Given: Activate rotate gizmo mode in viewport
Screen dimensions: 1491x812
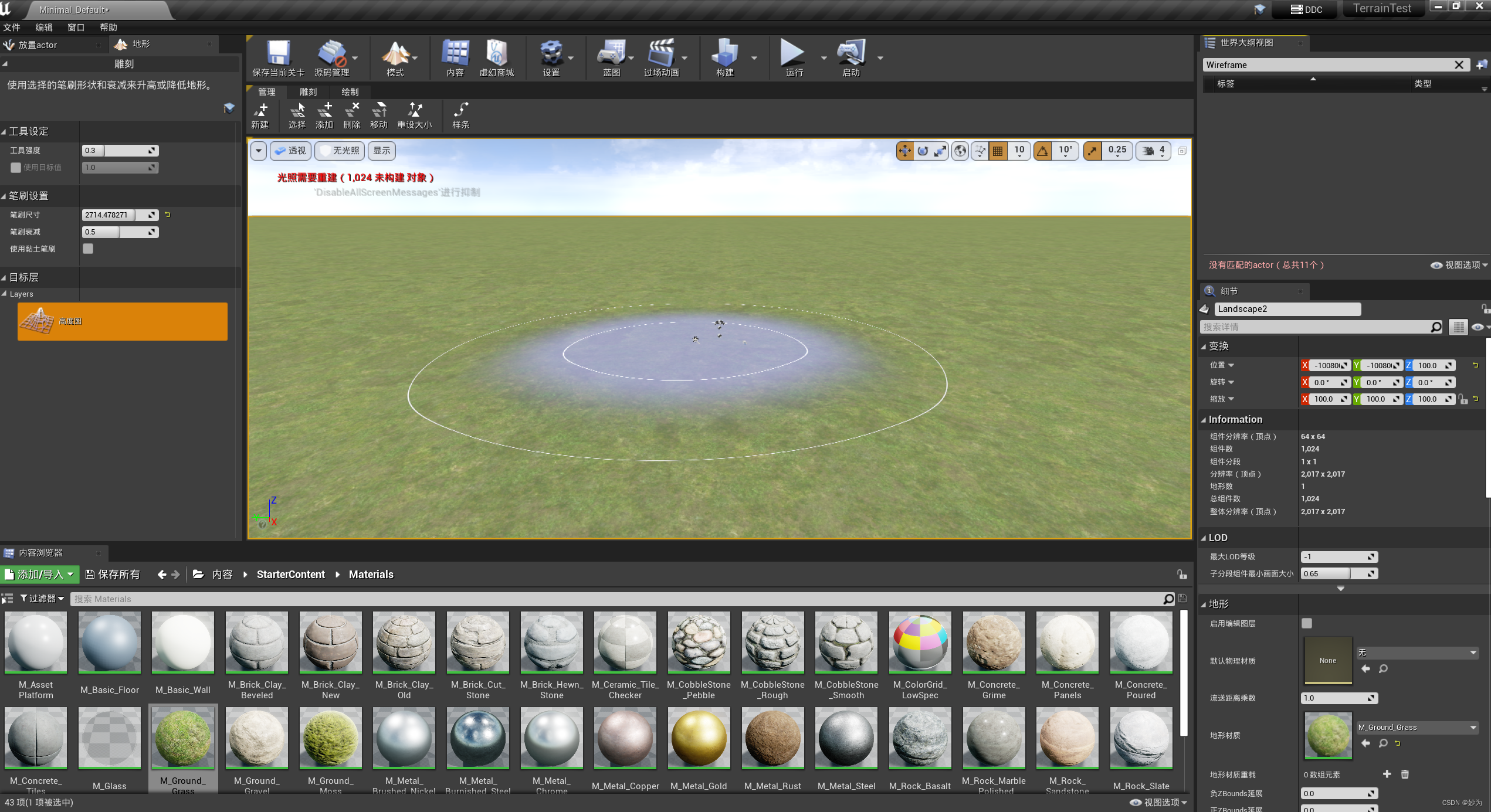Looking at the screenshot, I should [x=923, y=151].
